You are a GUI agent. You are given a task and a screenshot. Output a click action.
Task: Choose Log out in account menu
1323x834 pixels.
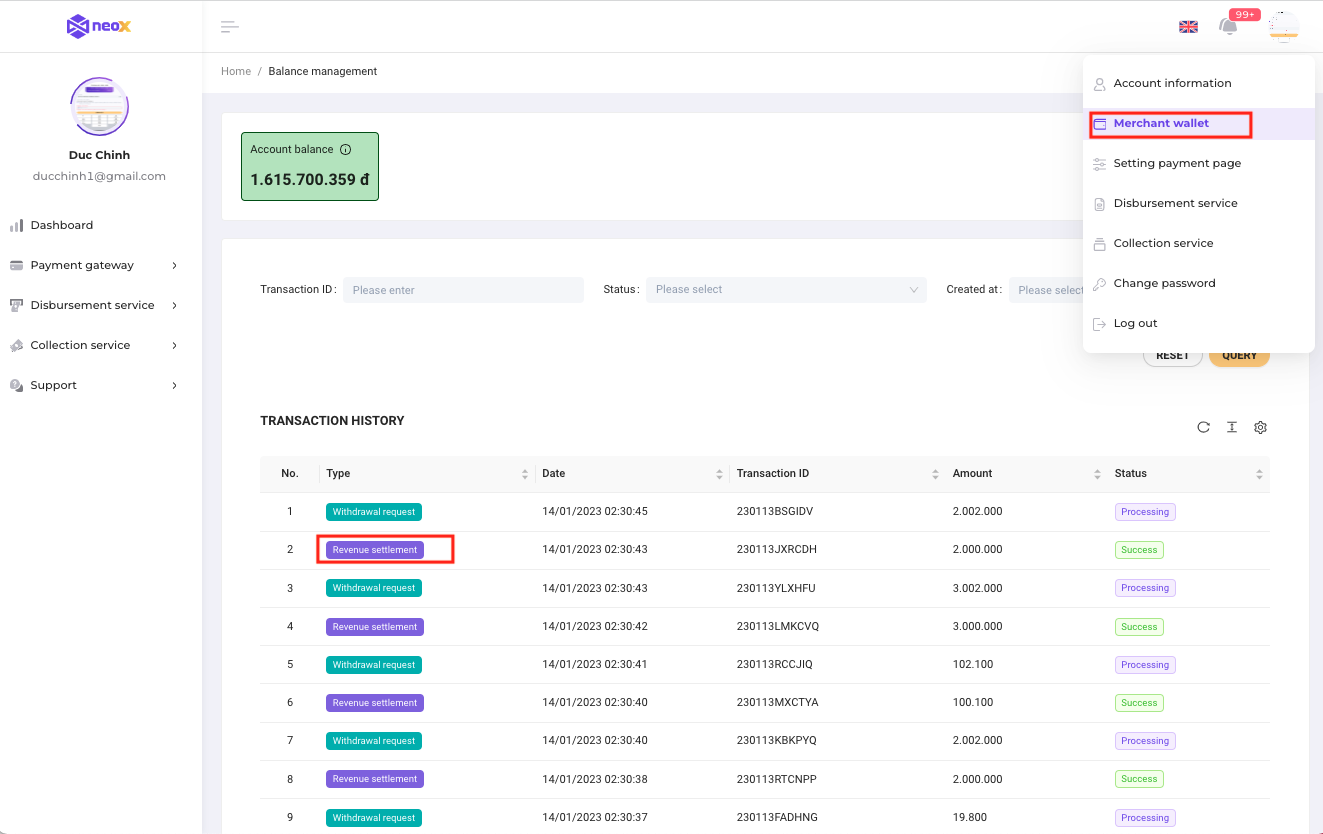1135,324
